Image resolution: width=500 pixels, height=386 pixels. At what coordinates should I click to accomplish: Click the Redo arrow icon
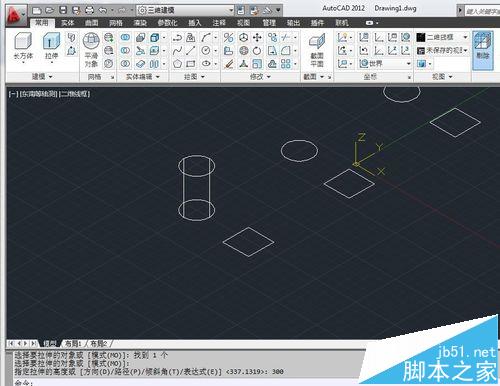(122, 10)
